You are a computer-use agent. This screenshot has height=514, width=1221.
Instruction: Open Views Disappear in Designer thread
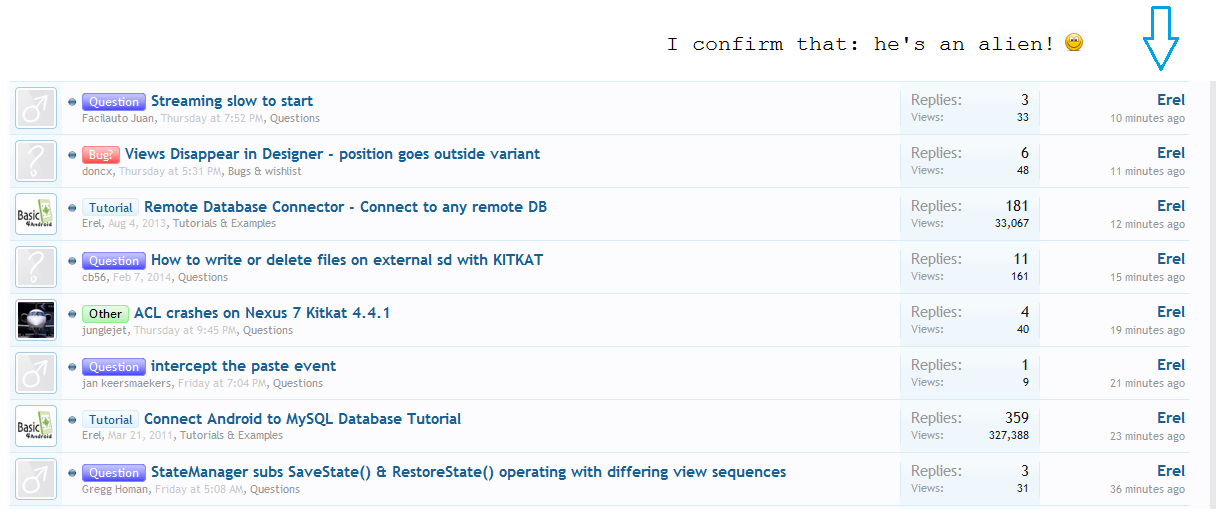[x=332, y=154]
